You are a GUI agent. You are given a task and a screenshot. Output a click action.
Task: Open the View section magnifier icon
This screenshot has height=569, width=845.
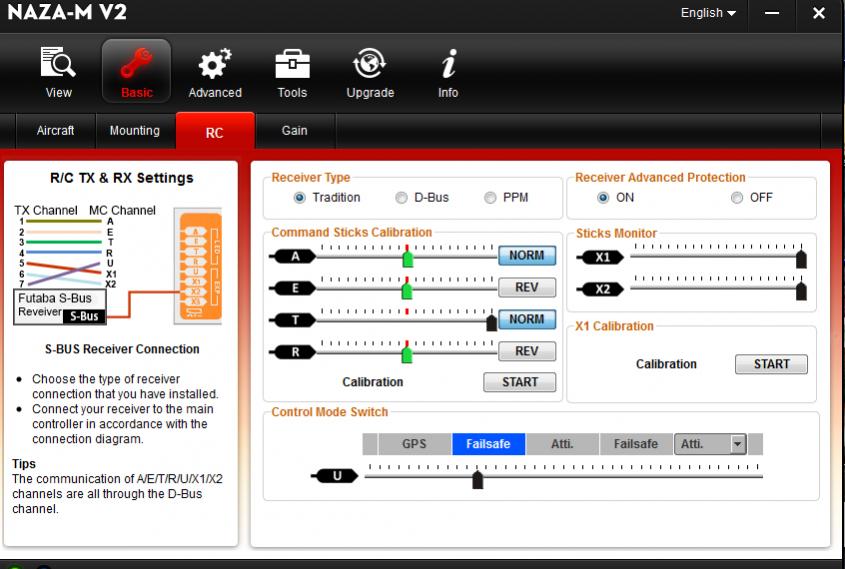point(58,64)
